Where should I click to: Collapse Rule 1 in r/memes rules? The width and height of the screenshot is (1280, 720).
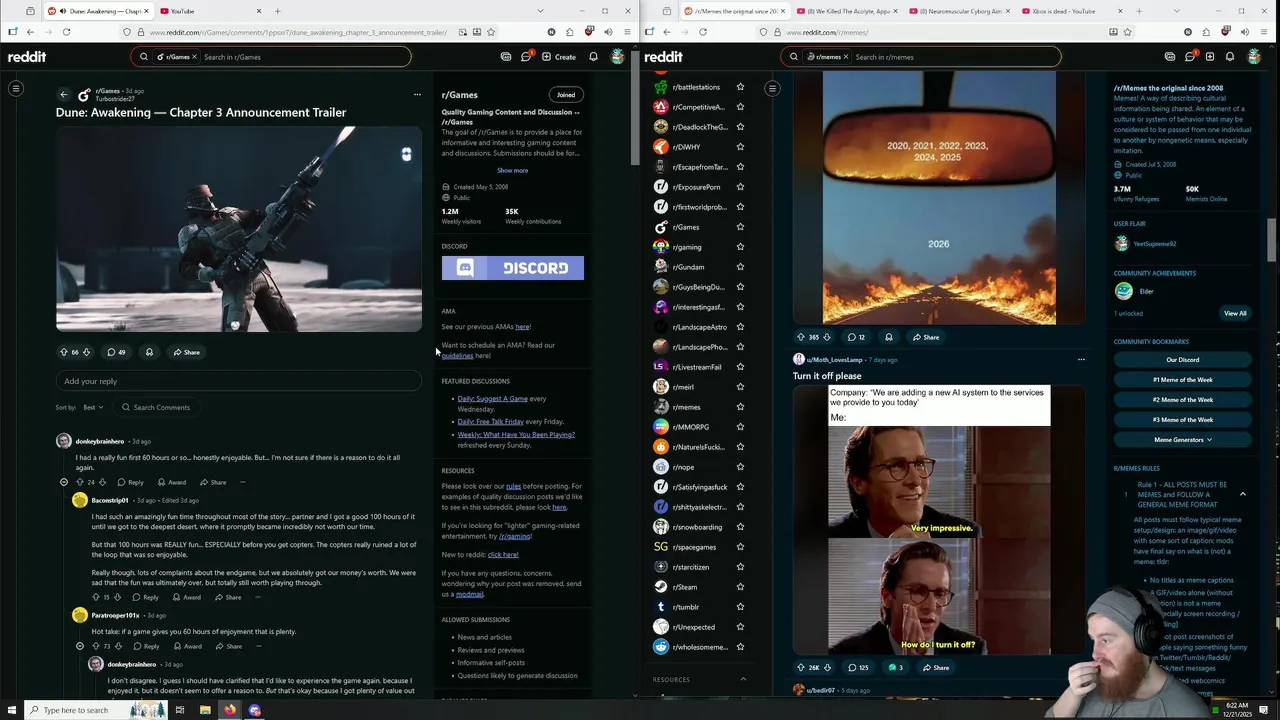point(1243,494)
